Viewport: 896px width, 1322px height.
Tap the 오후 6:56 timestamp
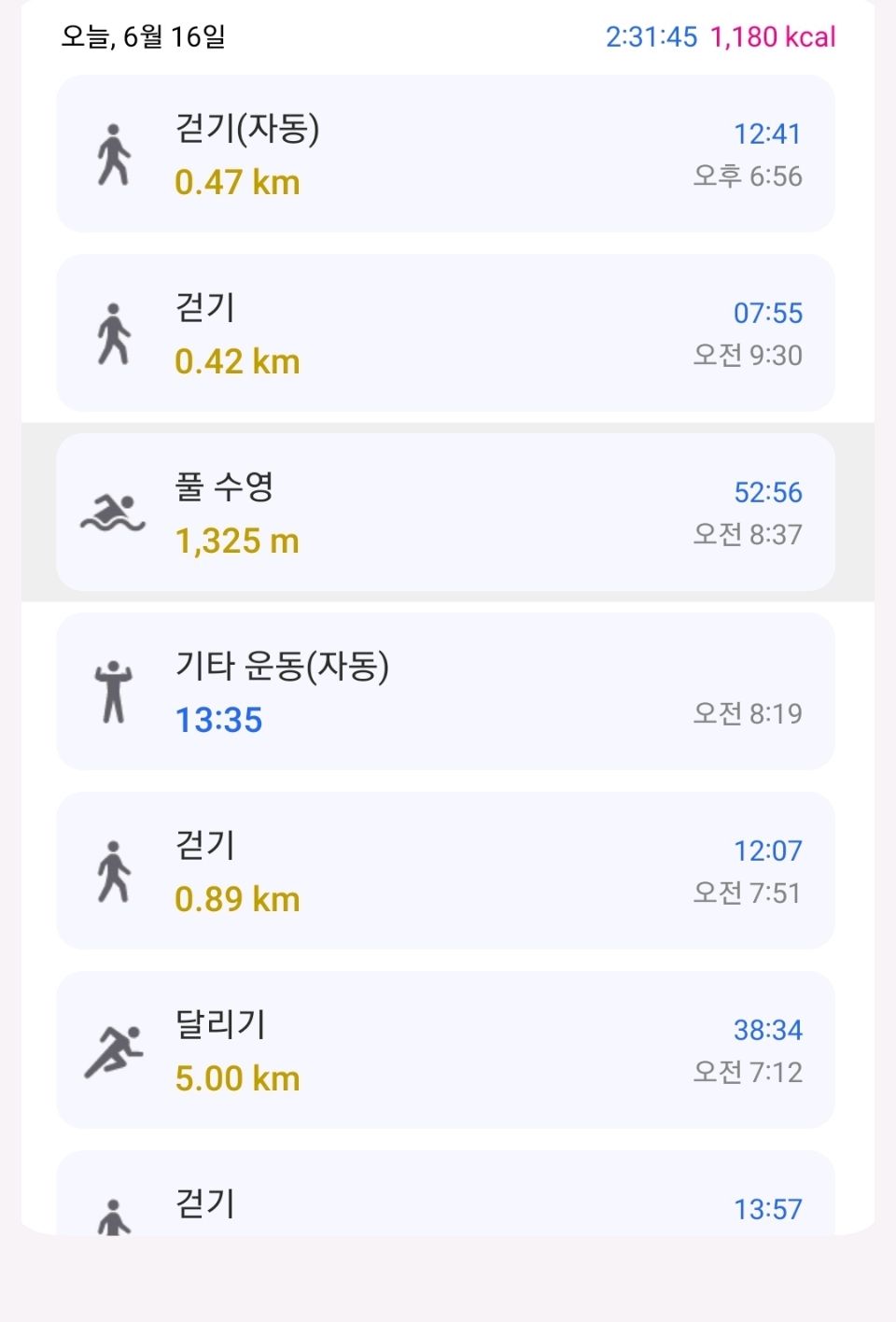pos(748,176)
